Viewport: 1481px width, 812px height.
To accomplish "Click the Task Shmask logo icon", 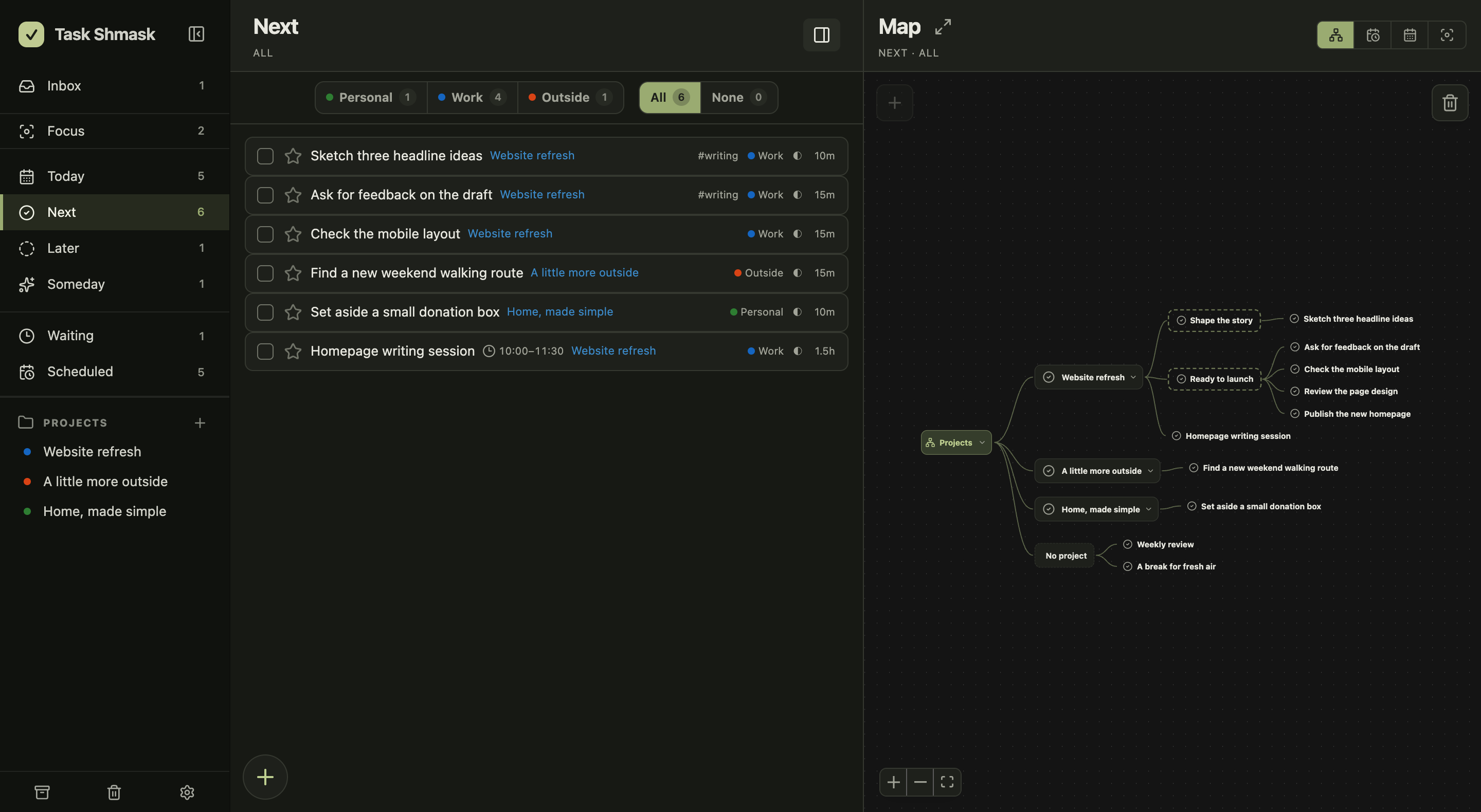I will [x=31, y=34].
